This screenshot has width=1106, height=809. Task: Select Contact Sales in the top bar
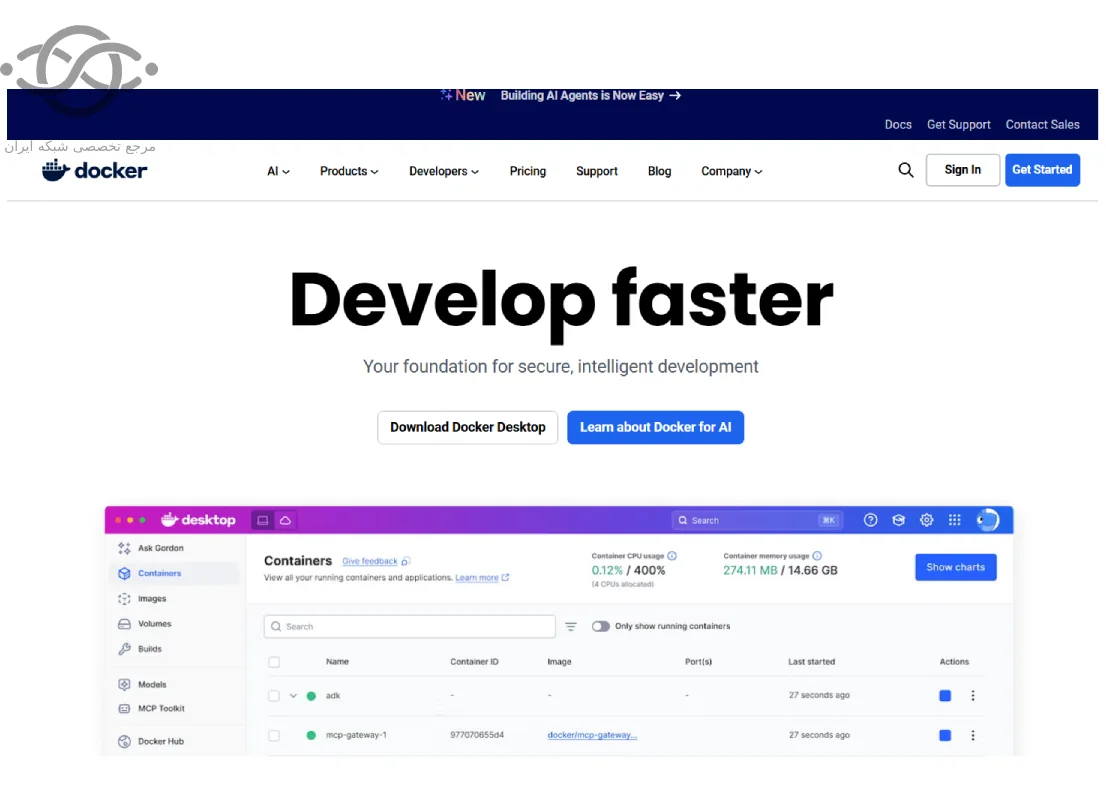coord(1043,125)
